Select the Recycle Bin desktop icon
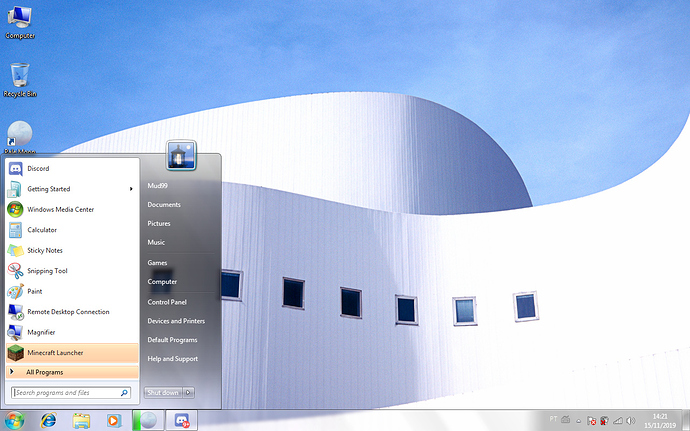Screen dimensions: 690x431 20,80
